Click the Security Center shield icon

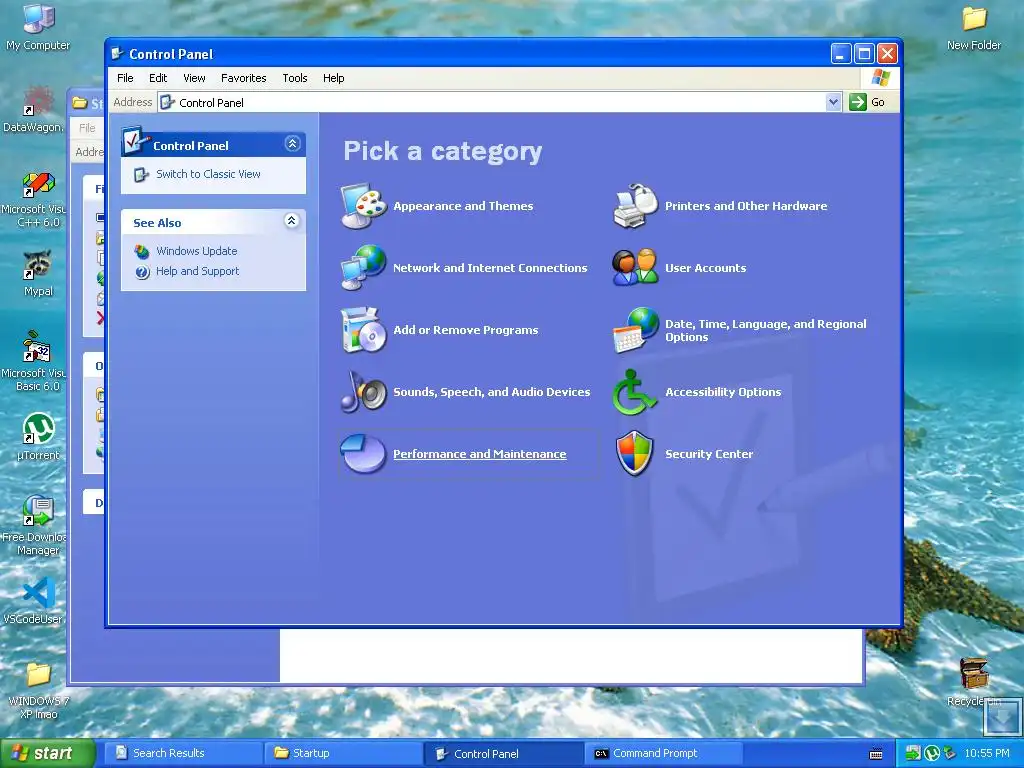pyautogui.click(x=635, y=453)
